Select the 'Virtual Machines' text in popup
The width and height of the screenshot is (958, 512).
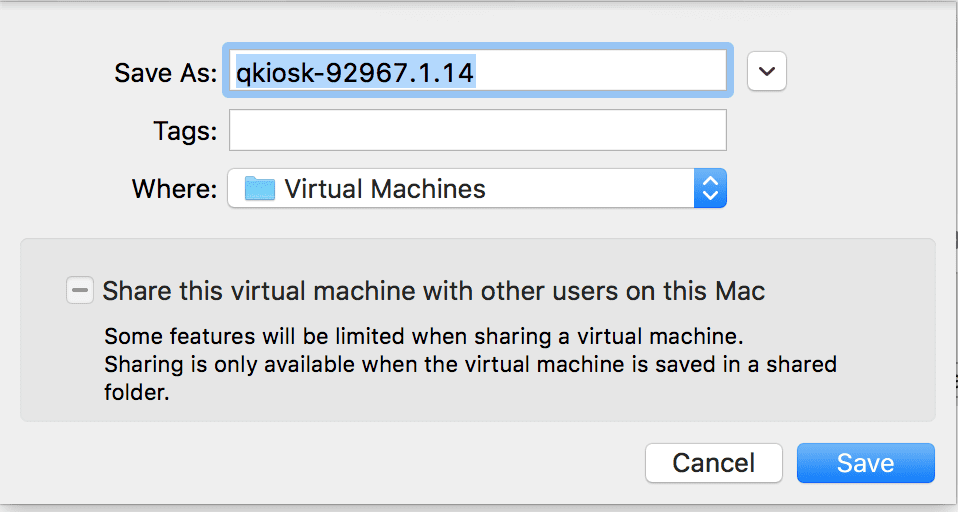click(x=385, y=188)
